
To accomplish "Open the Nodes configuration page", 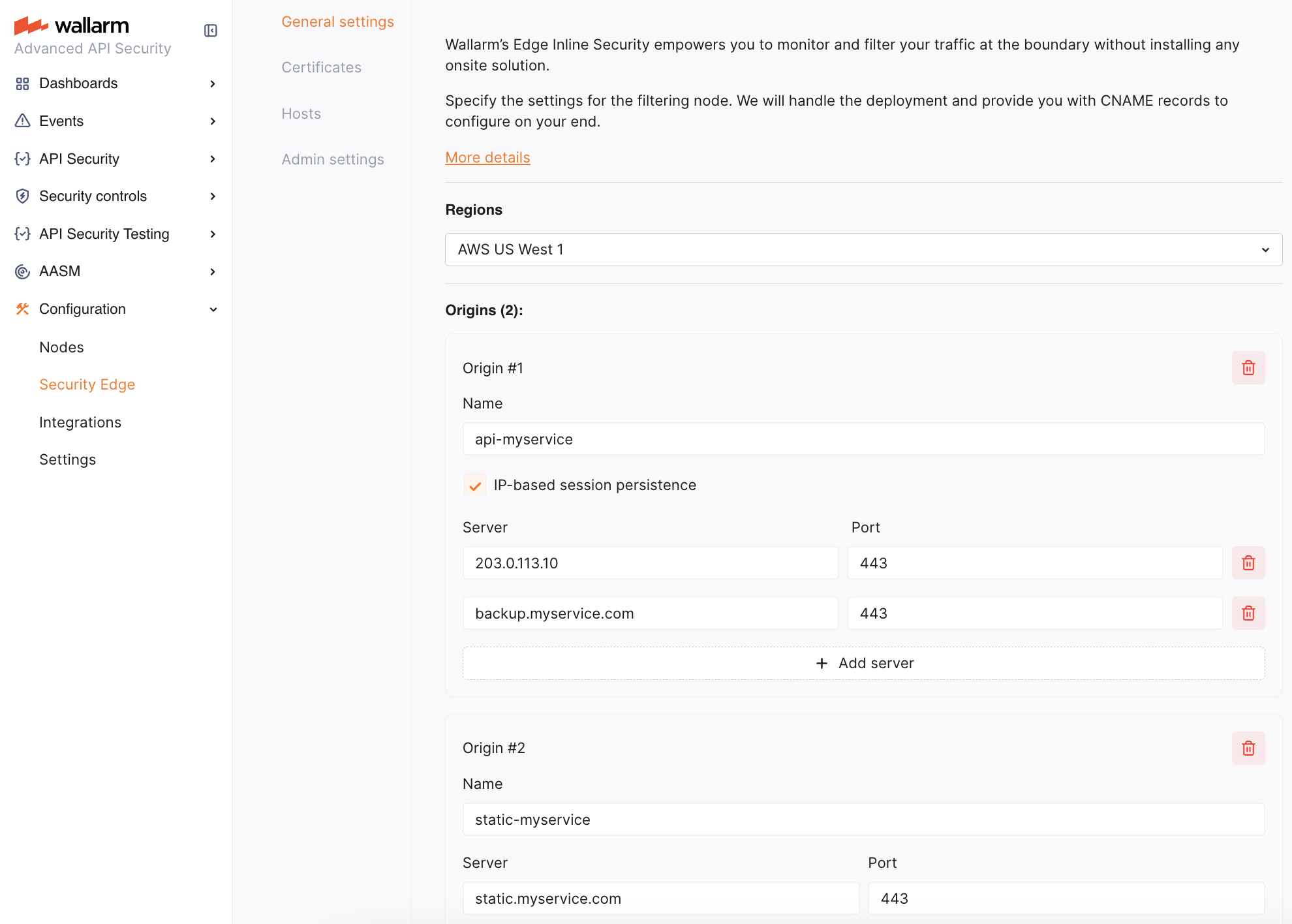I will (61, 347).
